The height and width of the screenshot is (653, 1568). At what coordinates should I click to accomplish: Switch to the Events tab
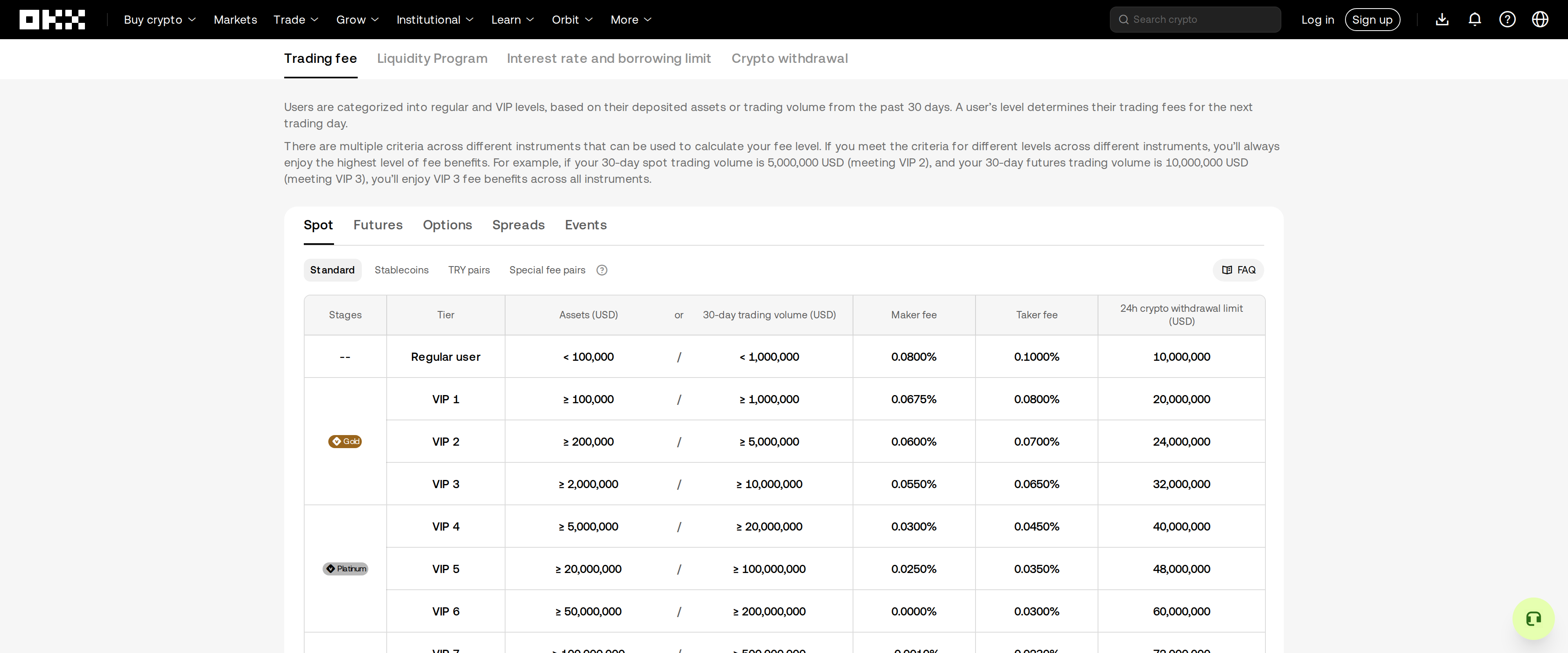point(586,224)
